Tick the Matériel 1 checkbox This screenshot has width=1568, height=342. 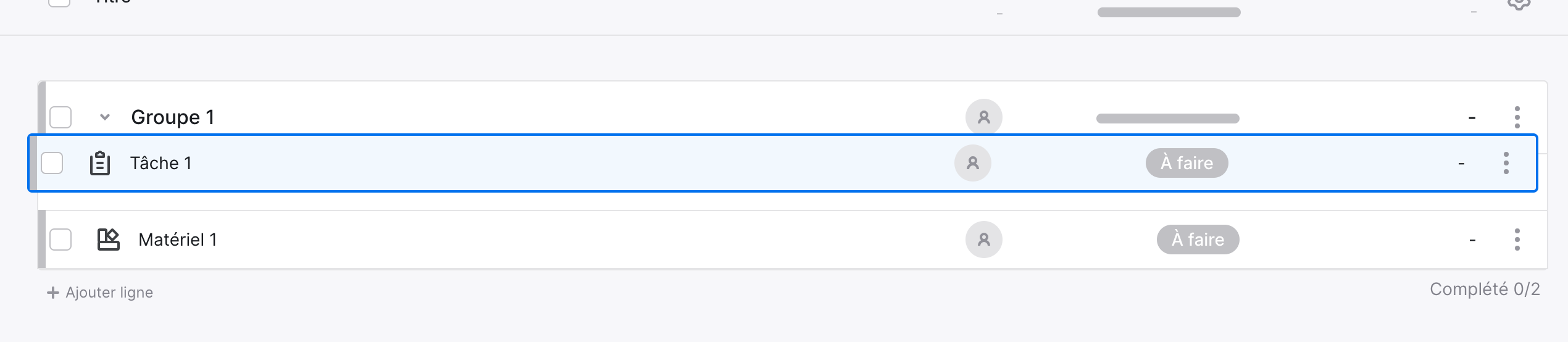60,240
